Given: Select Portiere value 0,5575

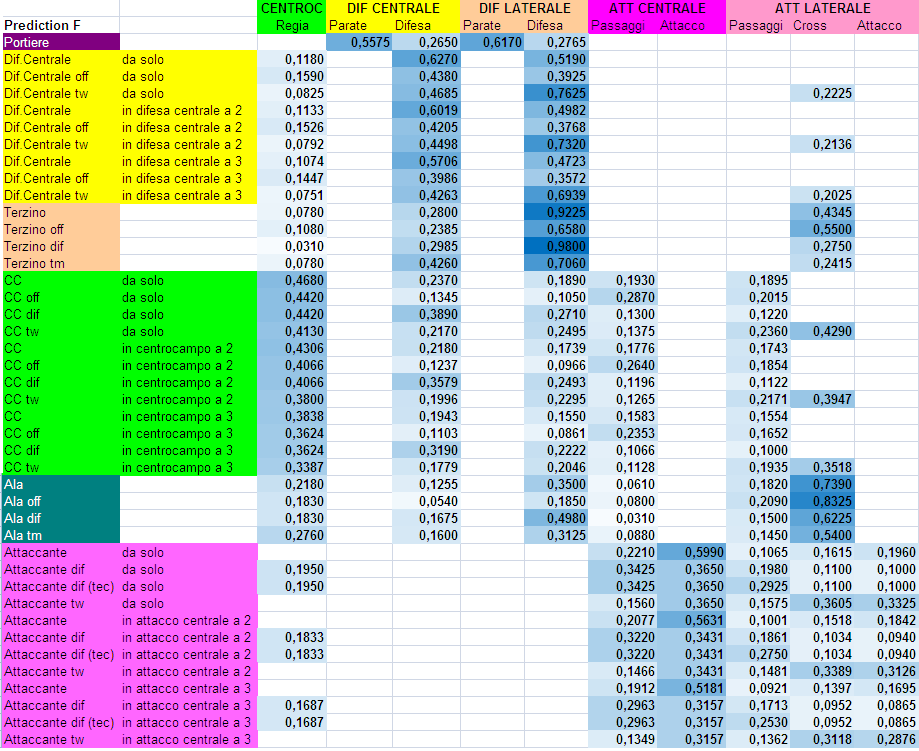Looking at the screenshot, I should click(359, 42).
